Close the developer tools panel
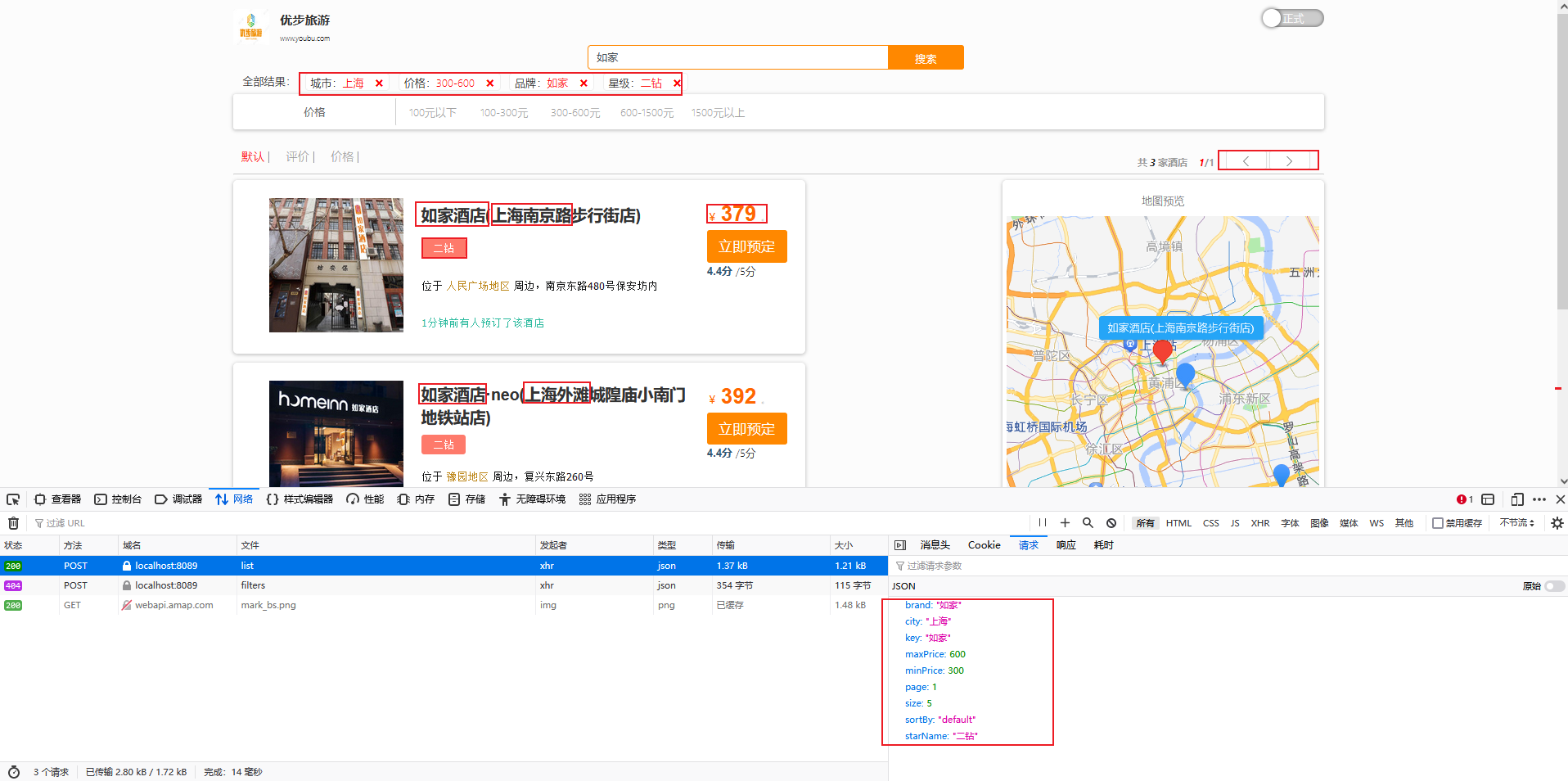Screen dimensions: 1568x781 tap(1560, 499)
